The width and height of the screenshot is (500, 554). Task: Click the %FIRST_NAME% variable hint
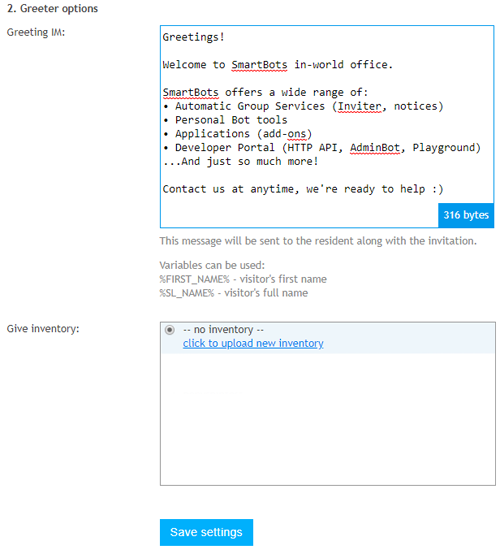pyautogui.click(x=243, y=279)
